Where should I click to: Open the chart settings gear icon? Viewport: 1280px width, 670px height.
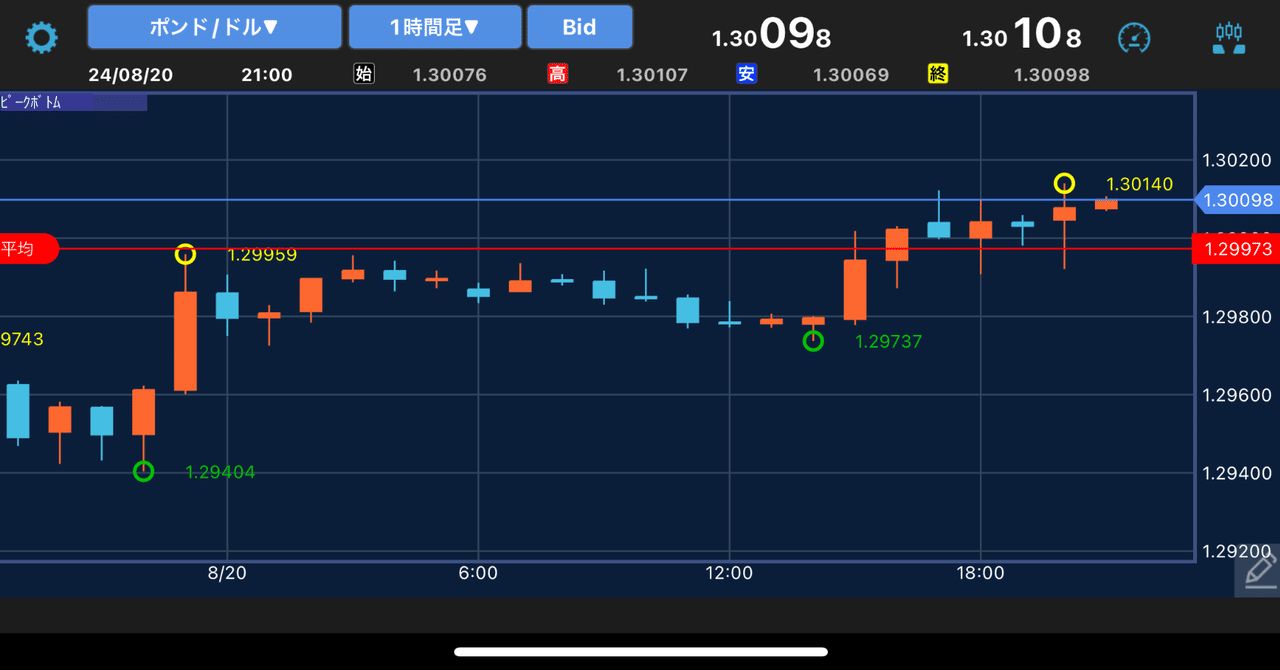click(40, 37)
